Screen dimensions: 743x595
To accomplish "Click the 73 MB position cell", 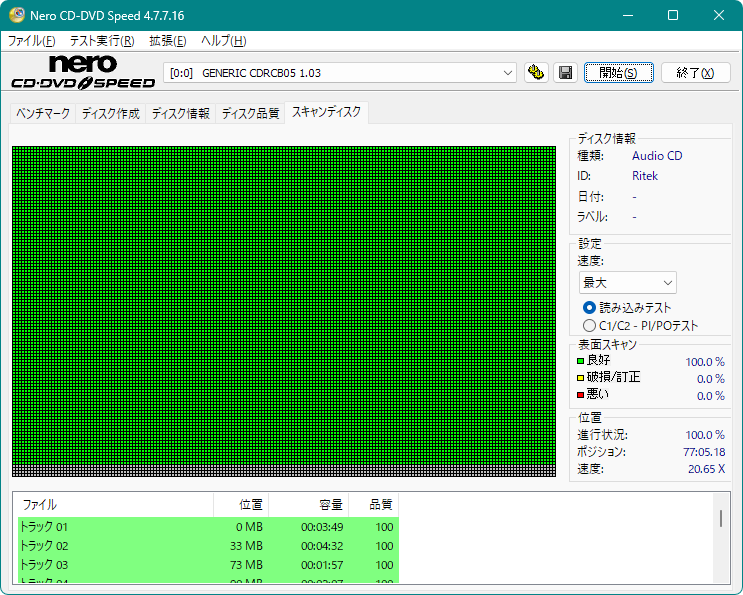I will [246, 565].
